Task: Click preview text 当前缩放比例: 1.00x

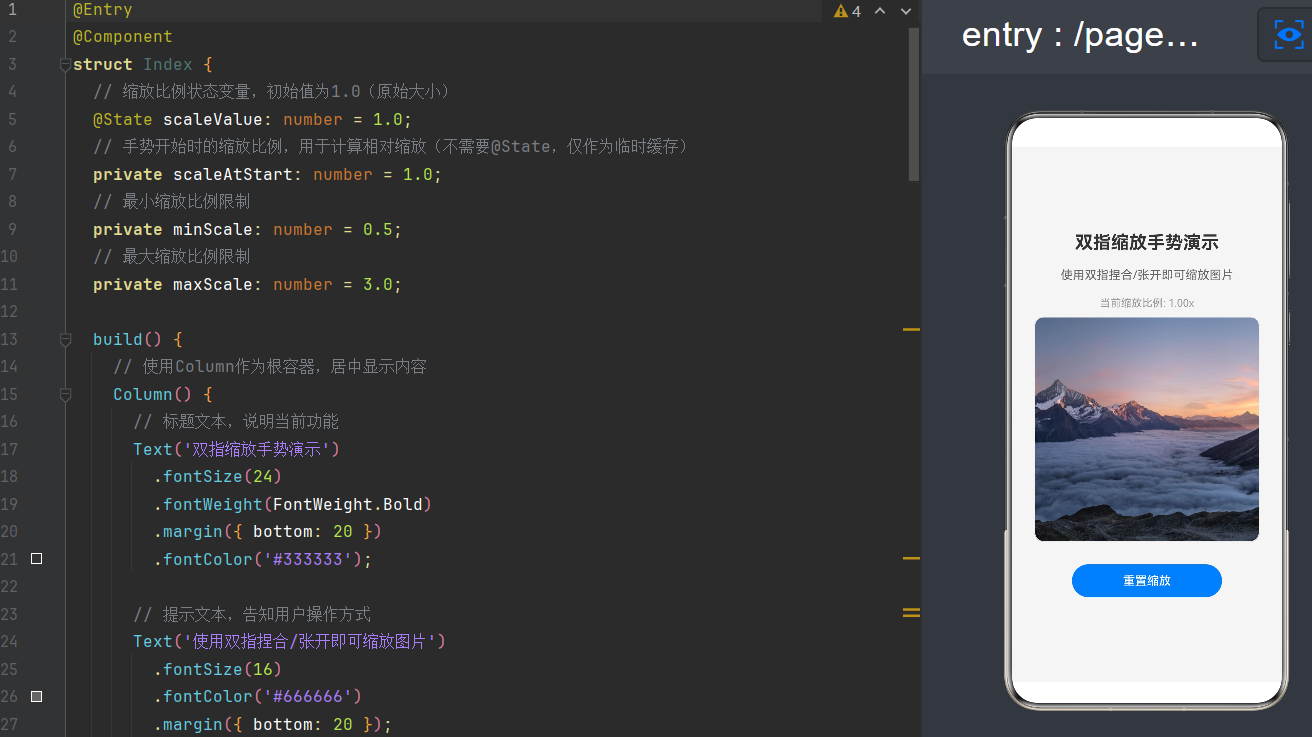Action: [1147, 303]
